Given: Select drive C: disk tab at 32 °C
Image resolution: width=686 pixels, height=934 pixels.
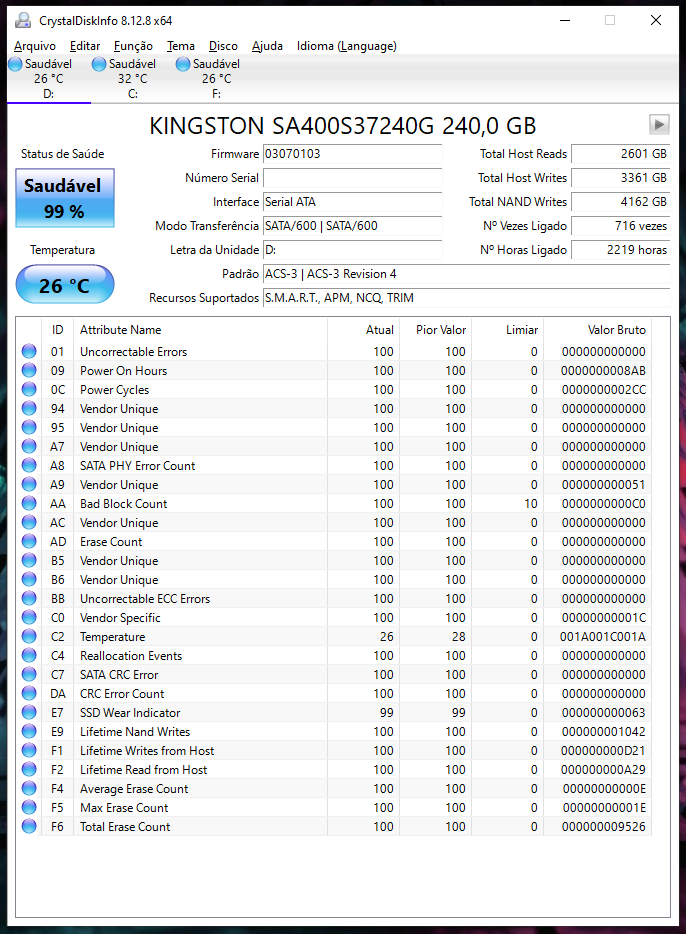Looking at the screenshot, I should 132,79.
